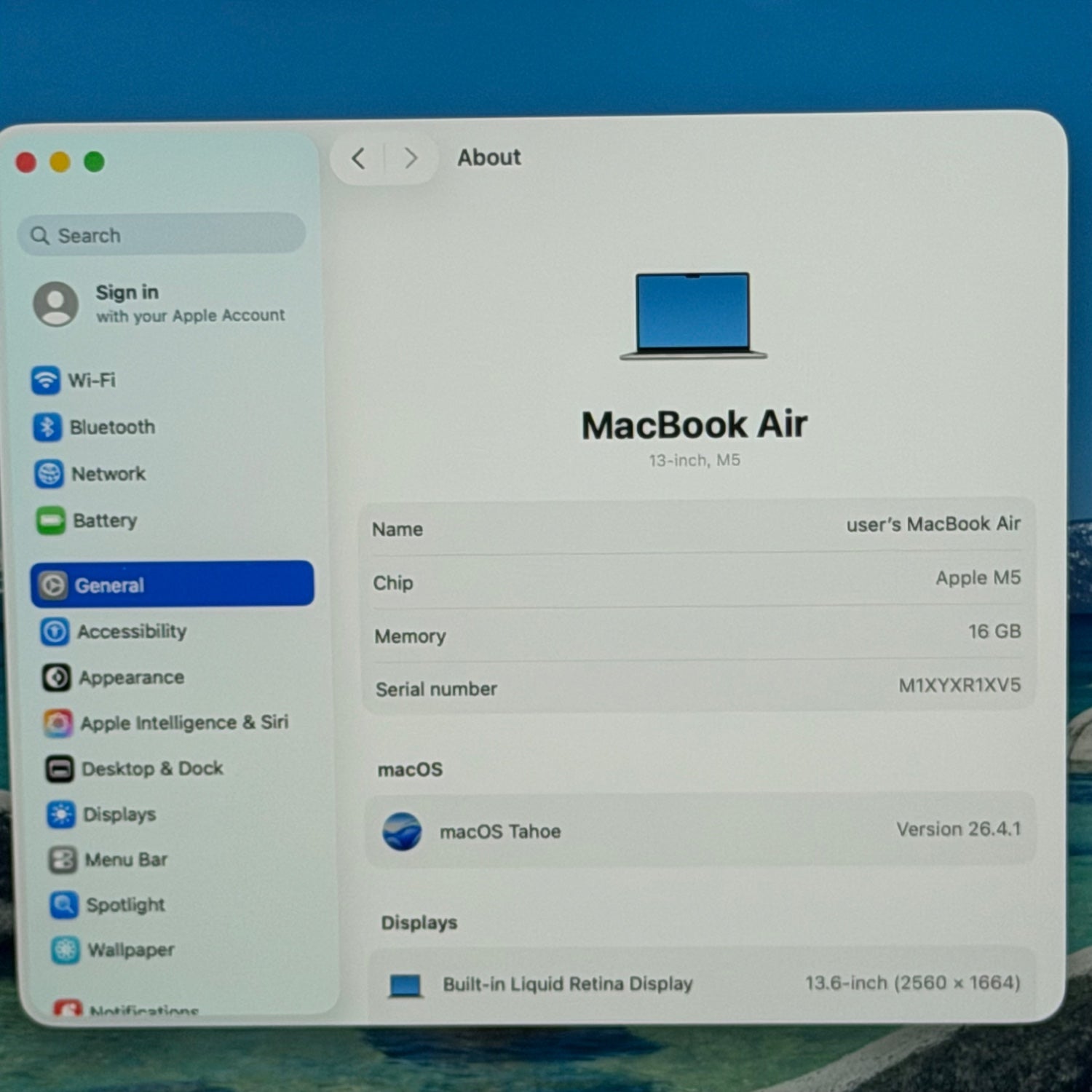Click the "macOS Tahoe" label
The image size is (1092, 1092).
tap(500, 831)
